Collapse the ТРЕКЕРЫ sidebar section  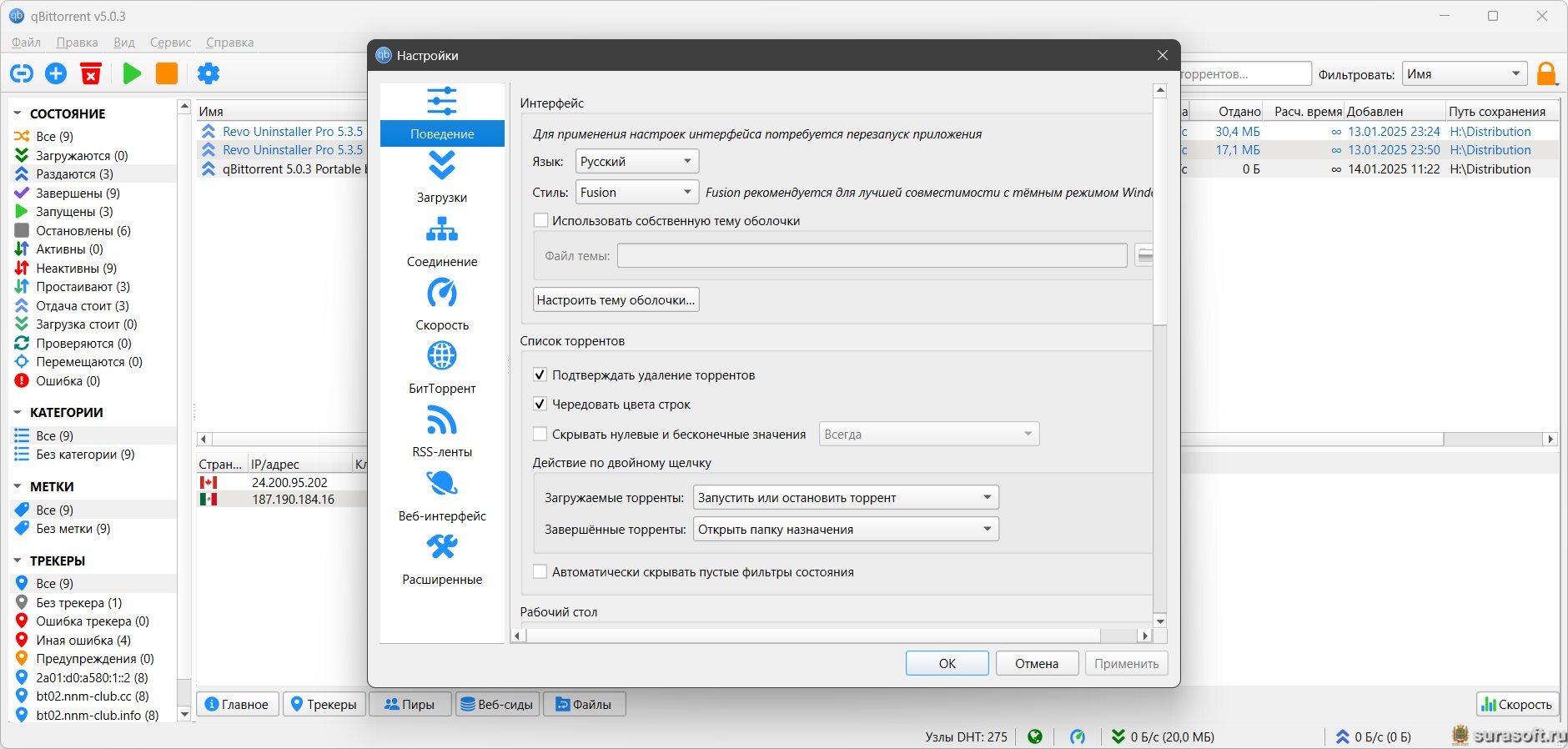[x=17, y=560]
